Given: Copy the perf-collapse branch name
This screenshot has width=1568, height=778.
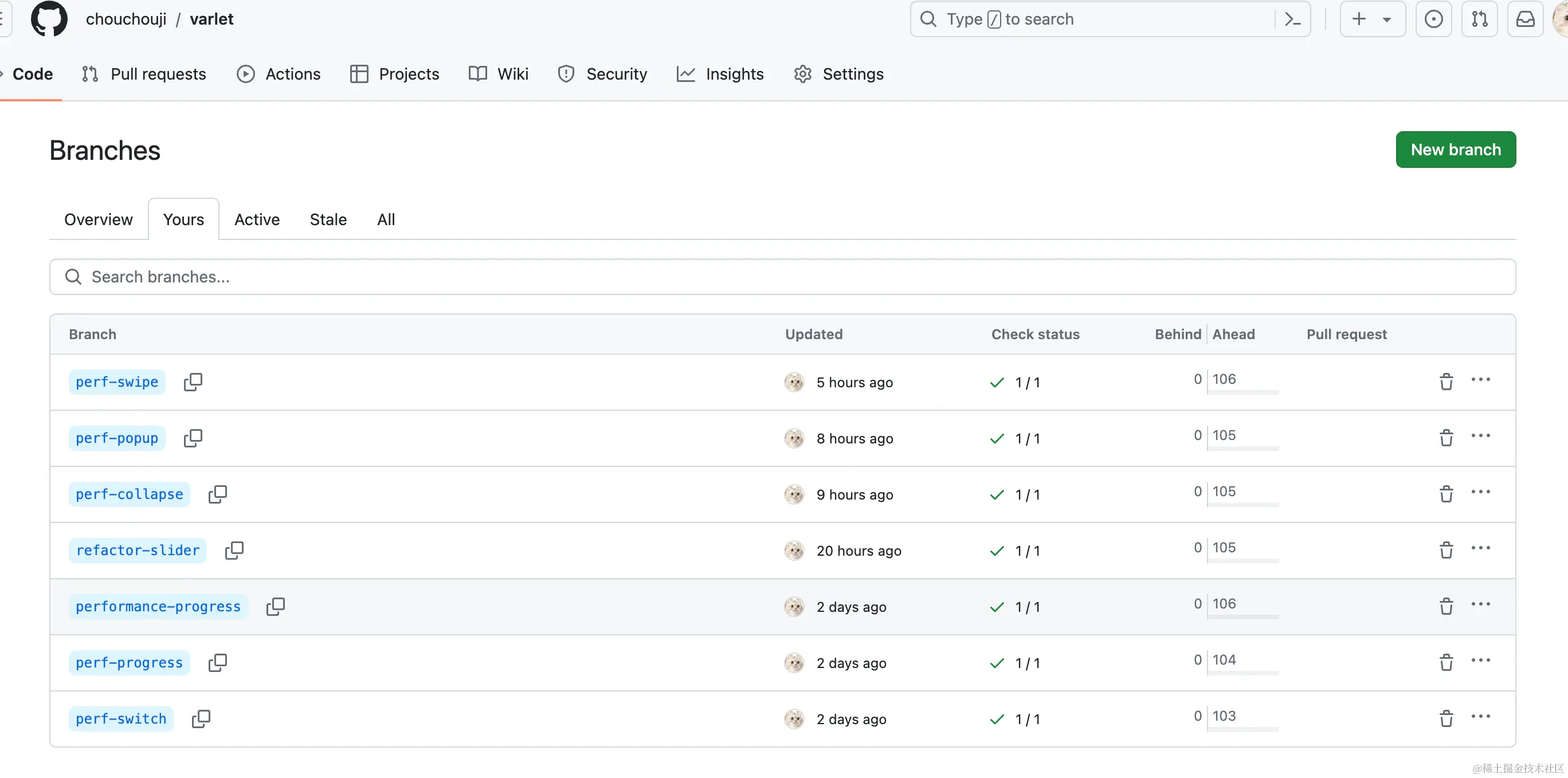Looking at the screenshot, I should coord(217,494).
